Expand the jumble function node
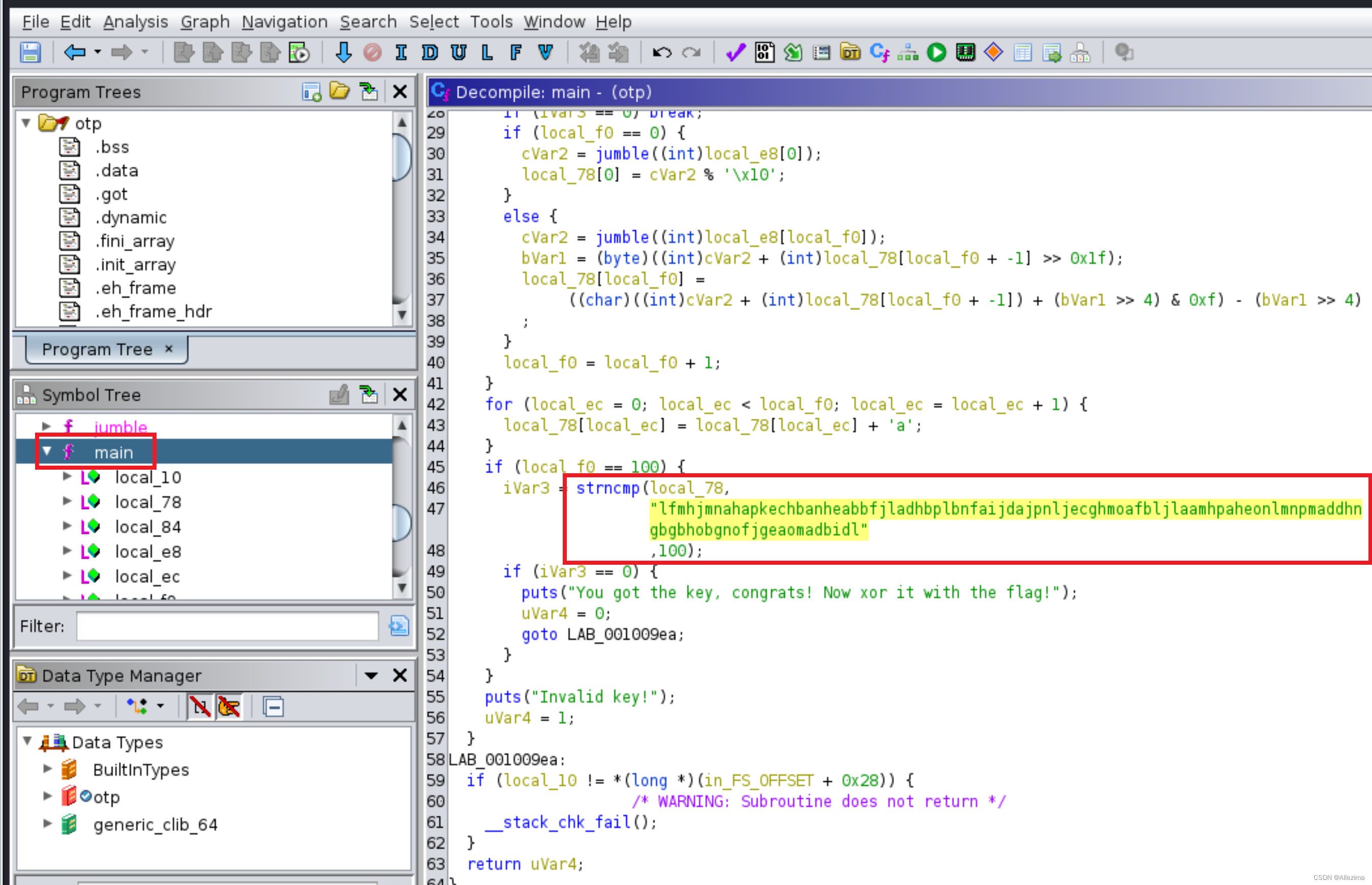This screenshot has width=1372, height=885. (47, 426)
